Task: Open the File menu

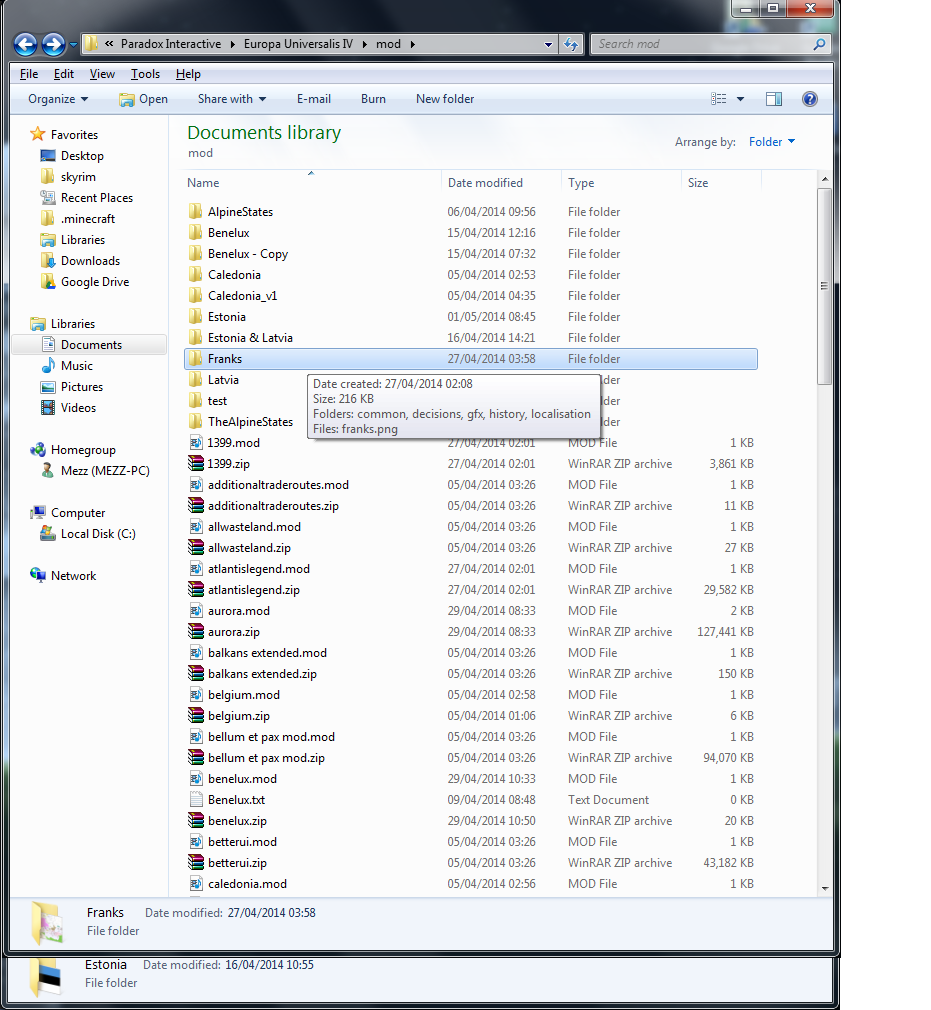Action: (29, 74)
